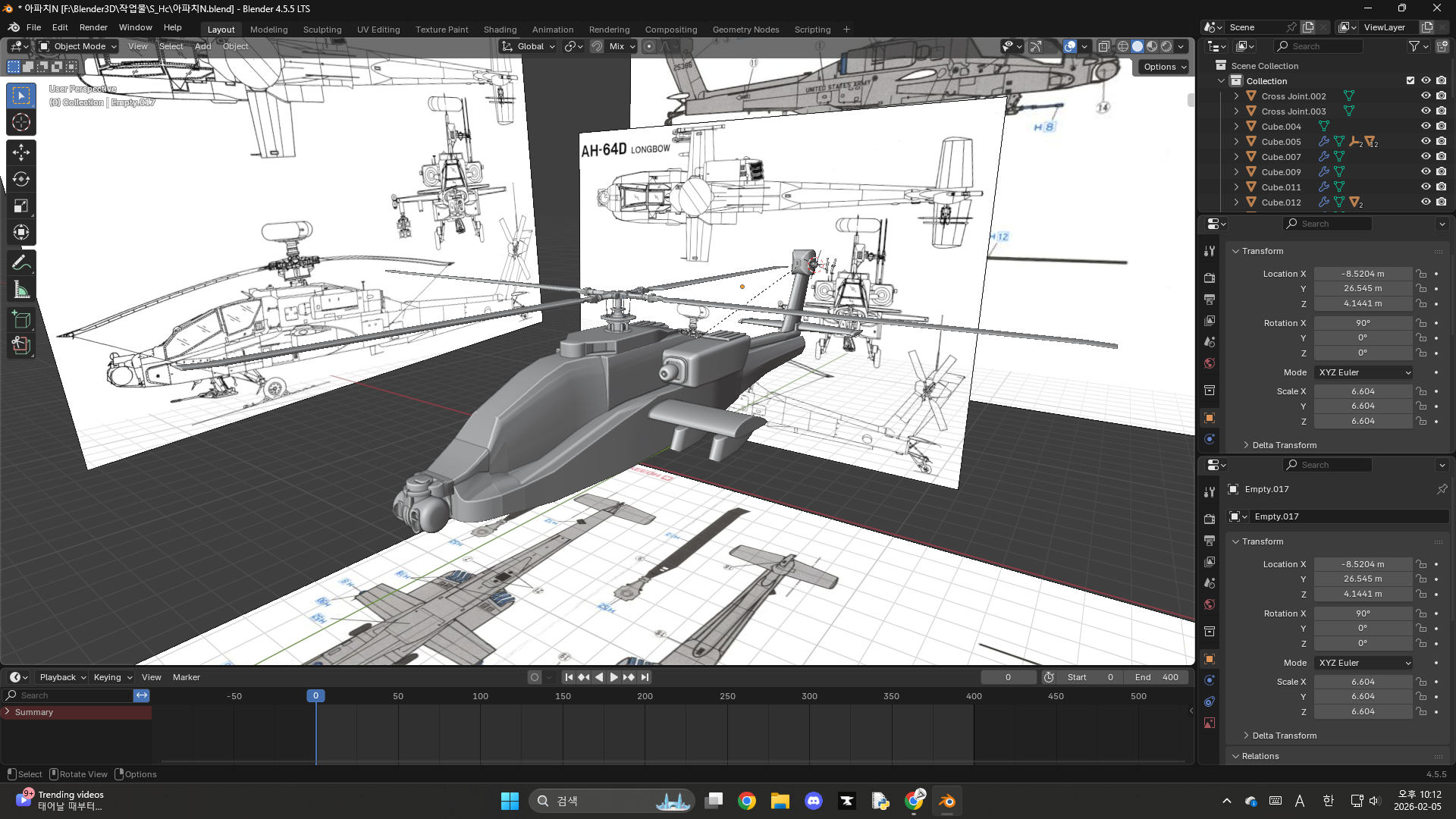Open the Blender icon in the taskbar
Image resolution: width=1456 pixels, height=819 pixels.
(947, 801)
